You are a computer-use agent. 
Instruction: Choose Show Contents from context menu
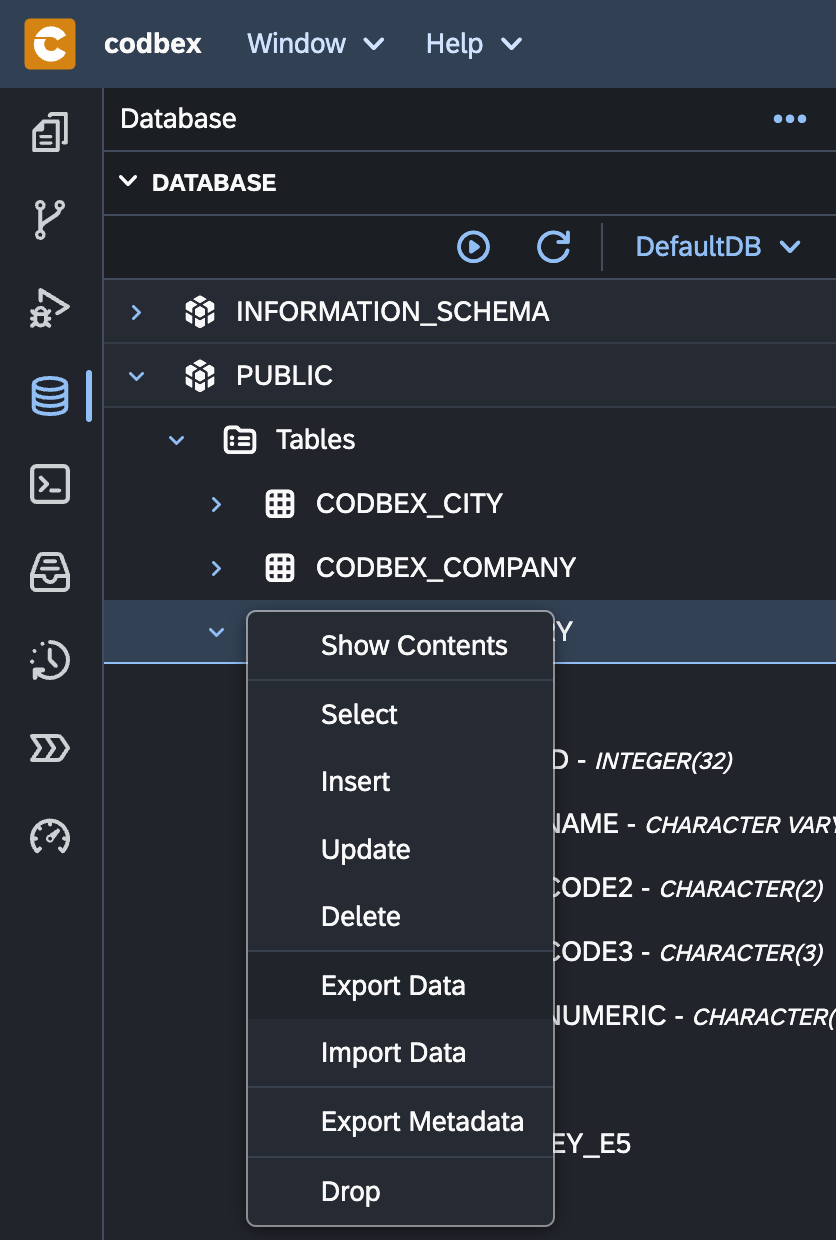(x=400, y=646)
